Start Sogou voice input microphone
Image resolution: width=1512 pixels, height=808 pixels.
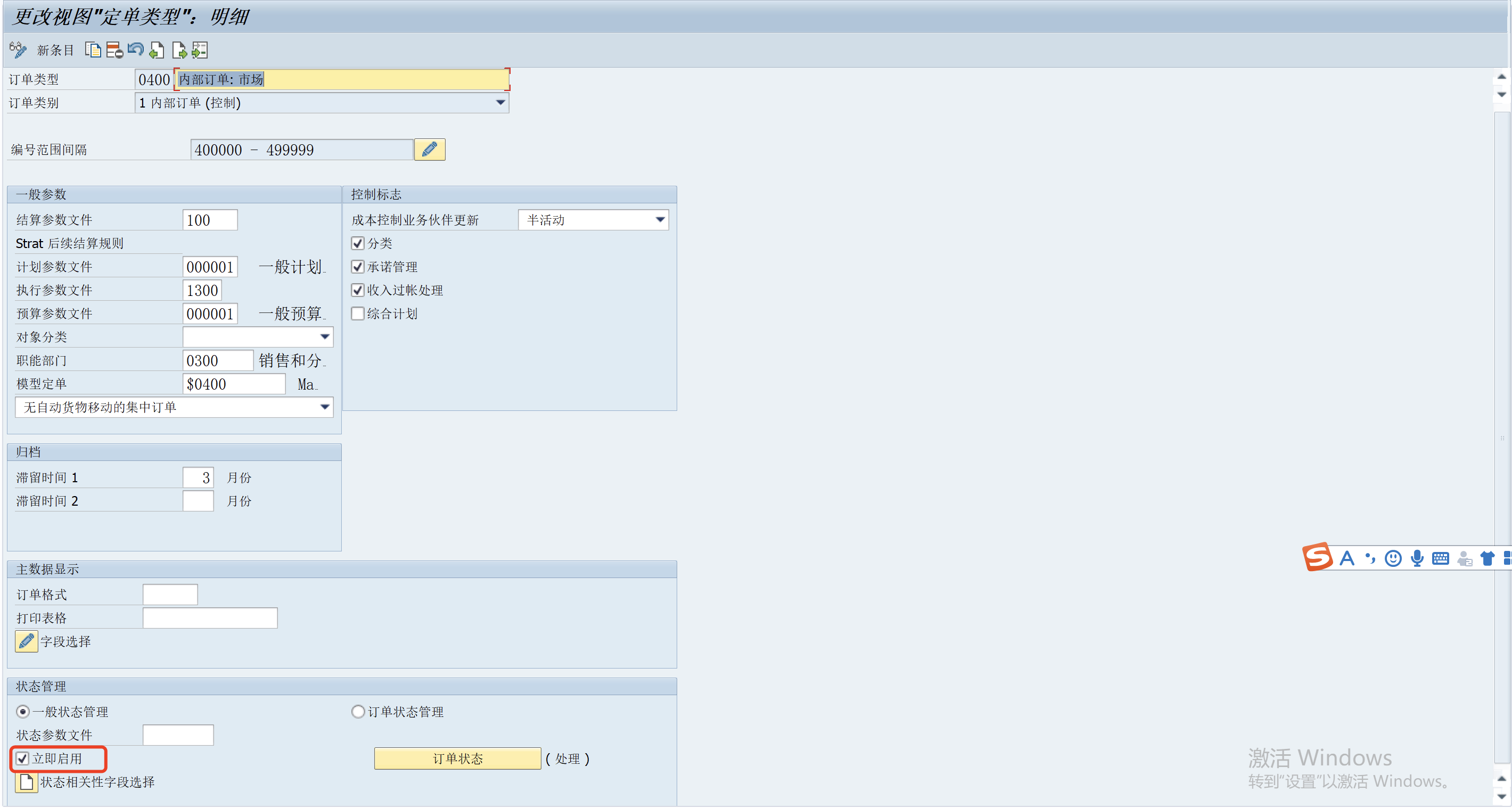tap(1417, 557)
